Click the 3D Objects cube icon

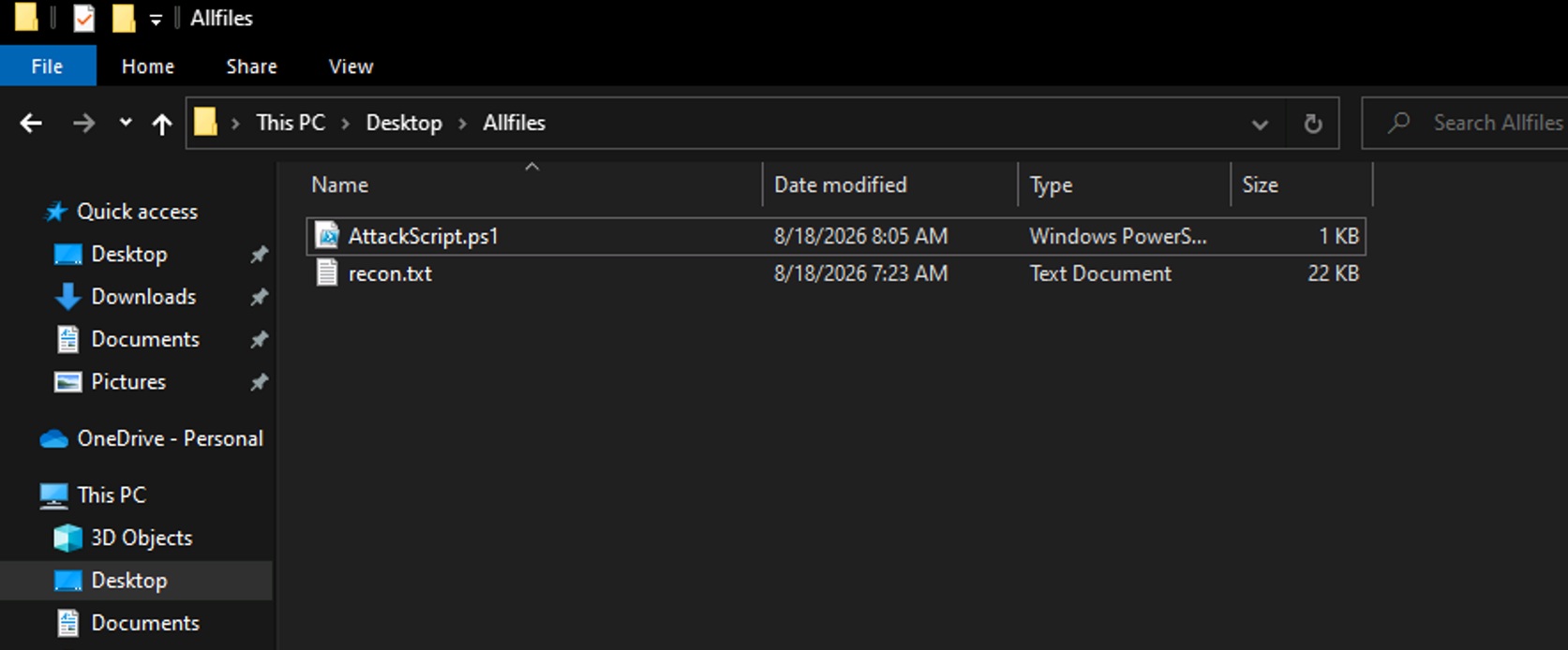pyautogui.click(x=67, y=538)
